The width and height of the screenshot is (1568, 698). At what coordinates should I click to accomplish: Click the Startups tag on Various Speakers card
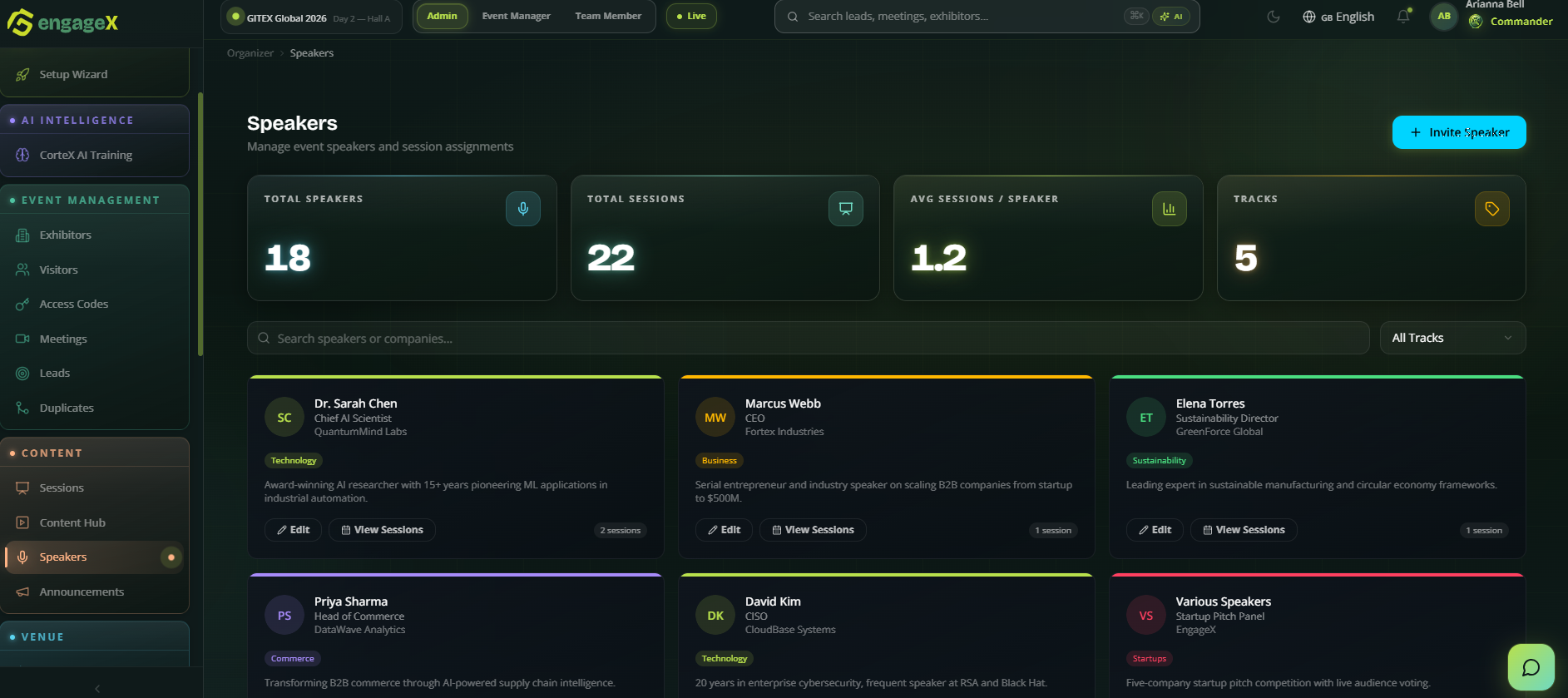(x=1150, y=659)
